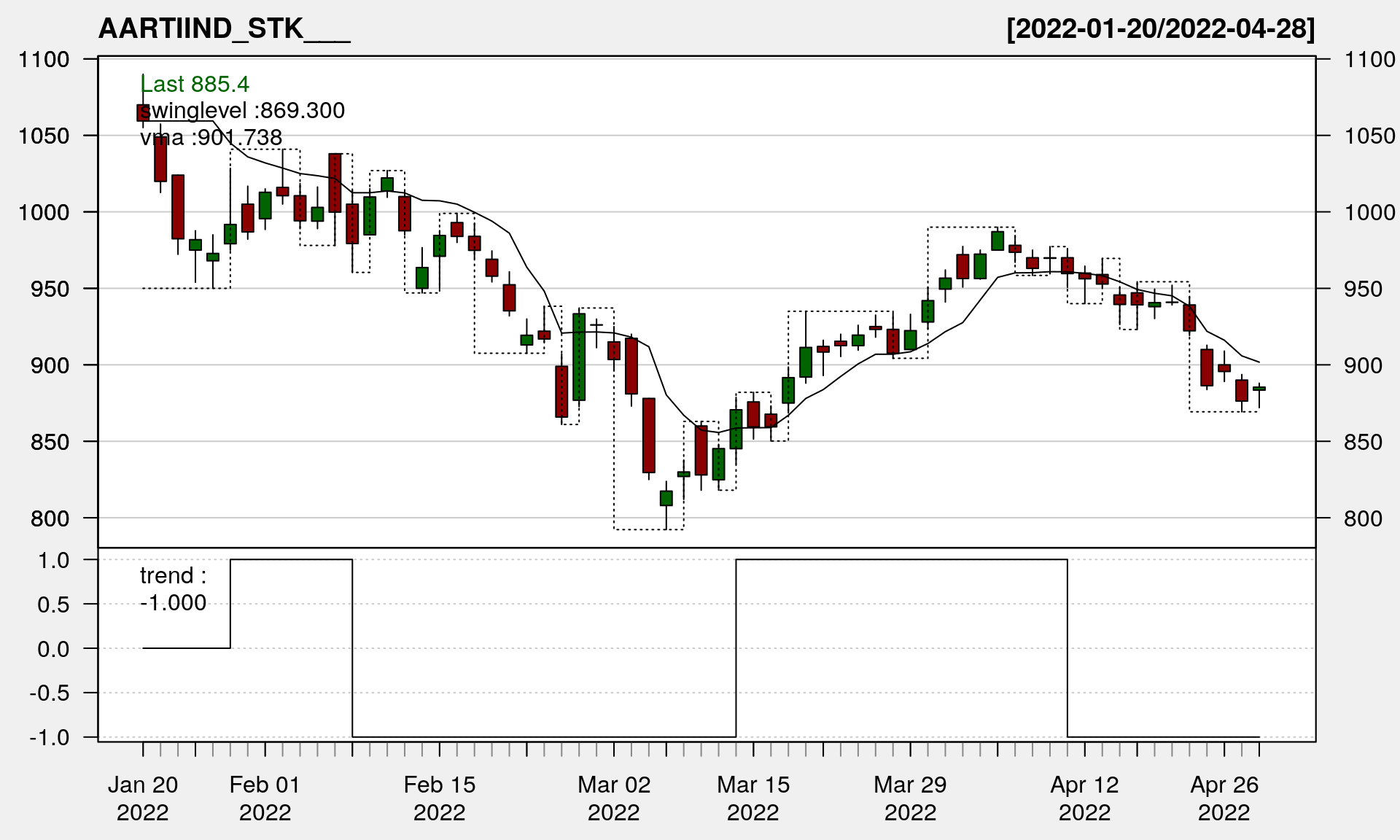Click the last green candlestick near 885
Image resolution: width=1400 pixels, height=840 pixels.
click(x=1259, y=389)
